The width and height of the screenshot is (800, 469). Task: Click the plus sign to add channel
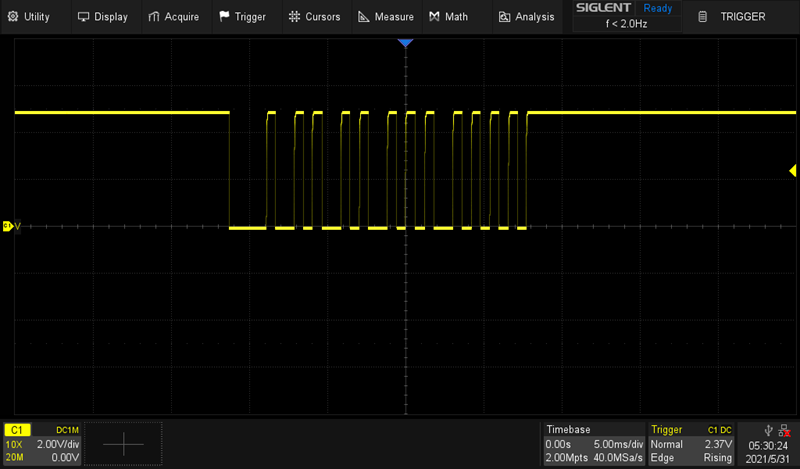pyautogui.click(x=124, y=443)
